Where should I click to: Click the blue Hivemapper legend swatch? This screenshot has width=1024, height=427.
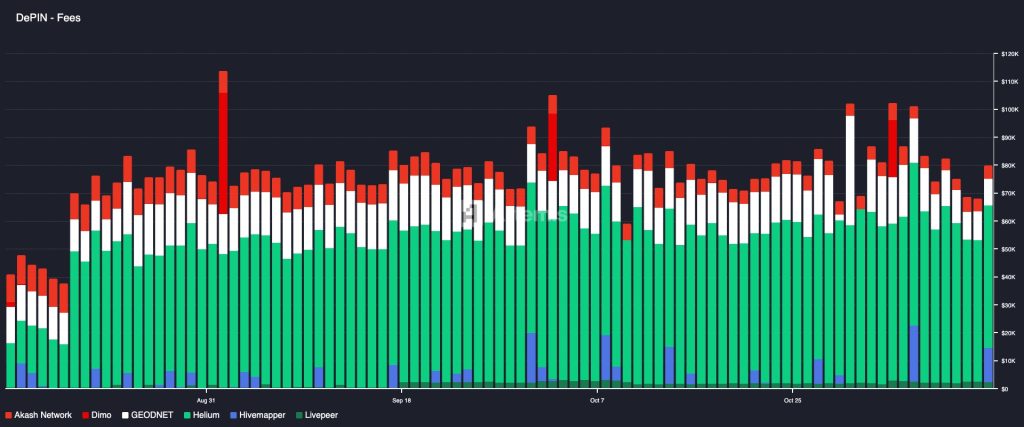click(234, 414)
